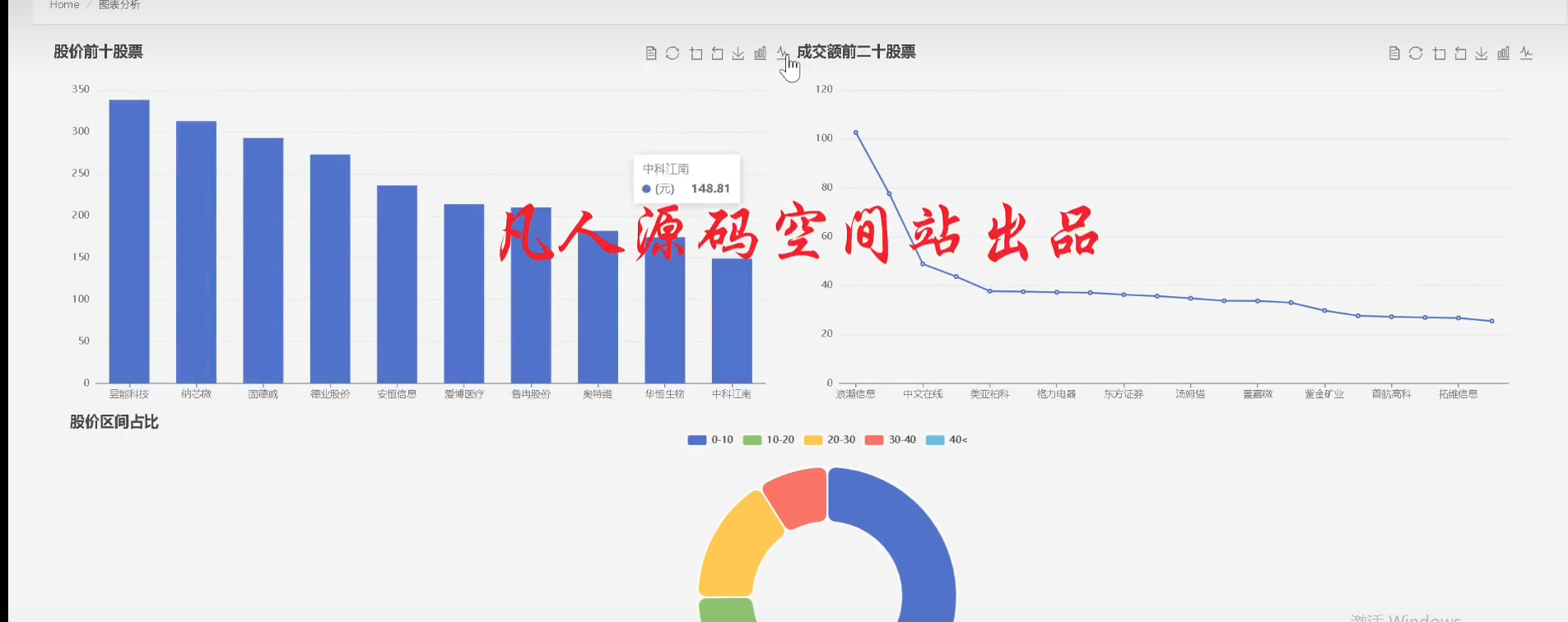Click the 昱能科技 axis label
This screenshot has height=622, width=1568.
(129, 394)
